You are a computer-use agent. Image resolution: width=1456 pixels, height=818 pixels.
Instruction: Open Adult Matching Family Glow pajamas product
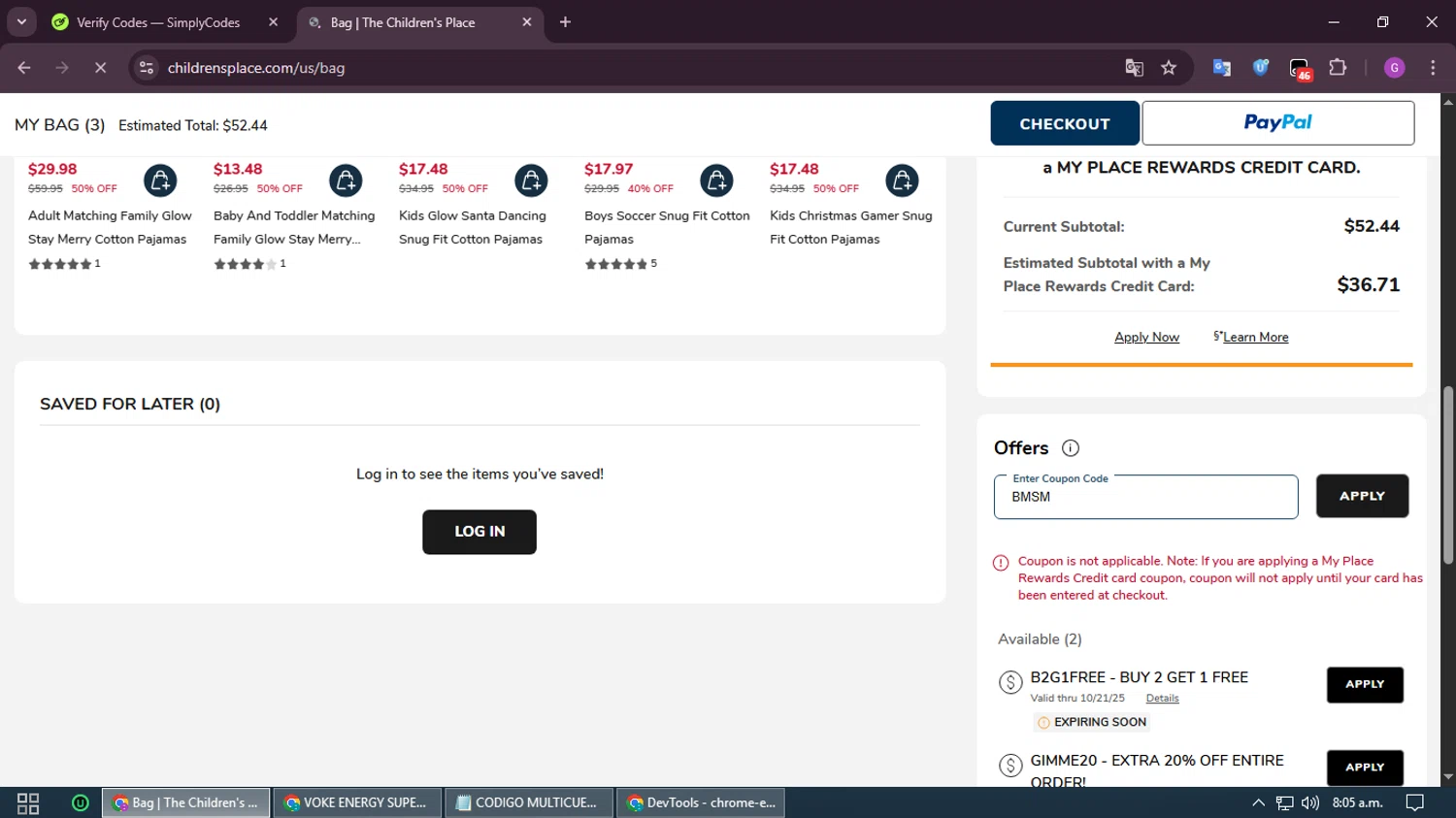tap(110, 227)
